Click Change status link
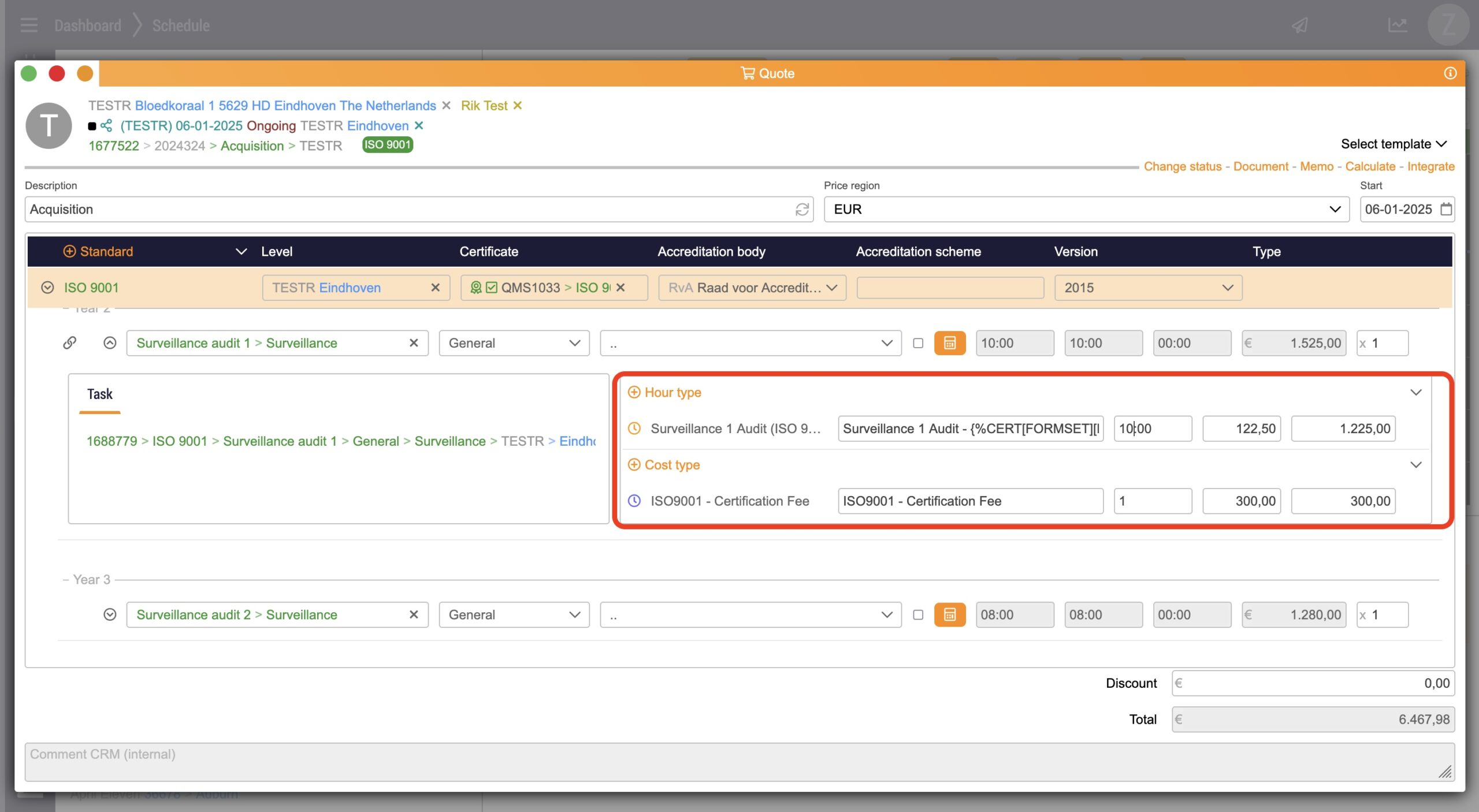This screenshot has width=1479, height=812. tap(1182, 166)
